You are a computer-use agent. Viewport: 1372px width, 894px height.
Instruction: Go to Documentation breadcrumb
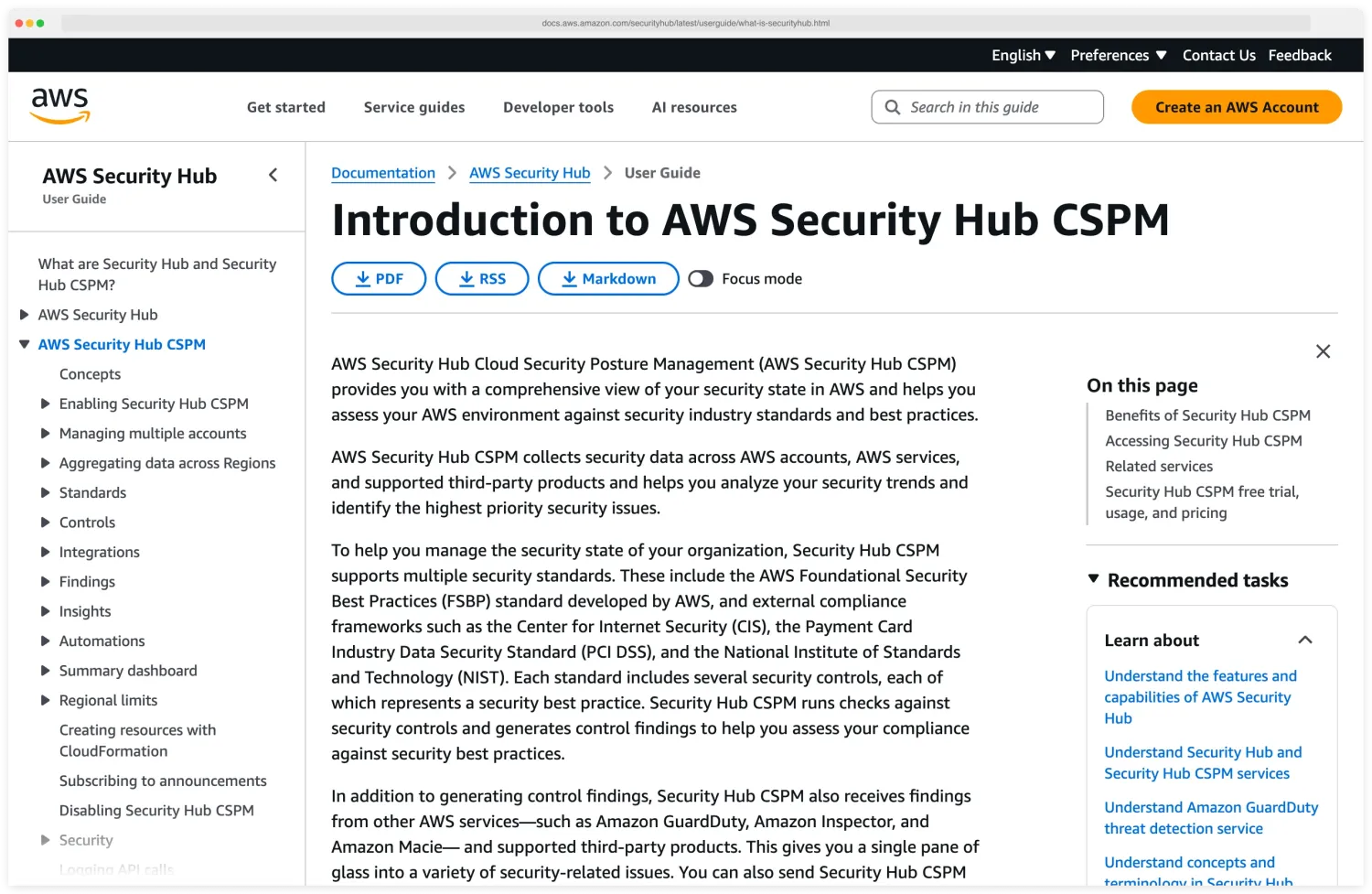click(x=383, y=173)
